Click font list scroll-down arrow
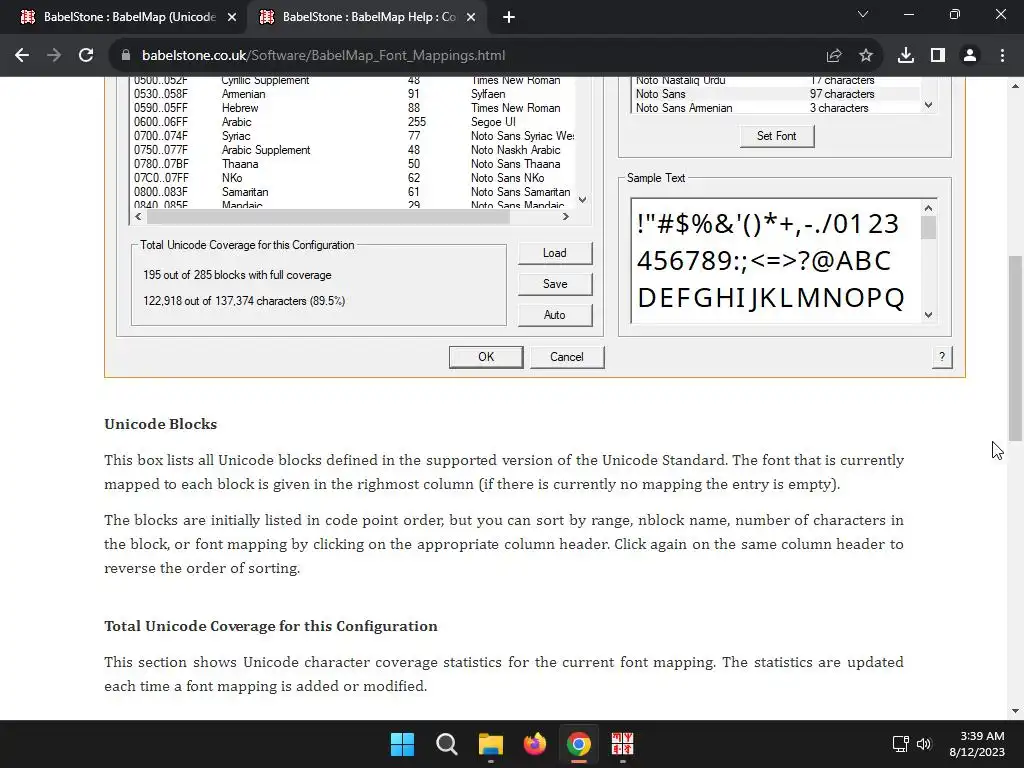The height and width of the screenshot is (768, 1024). tap(929, 105)
